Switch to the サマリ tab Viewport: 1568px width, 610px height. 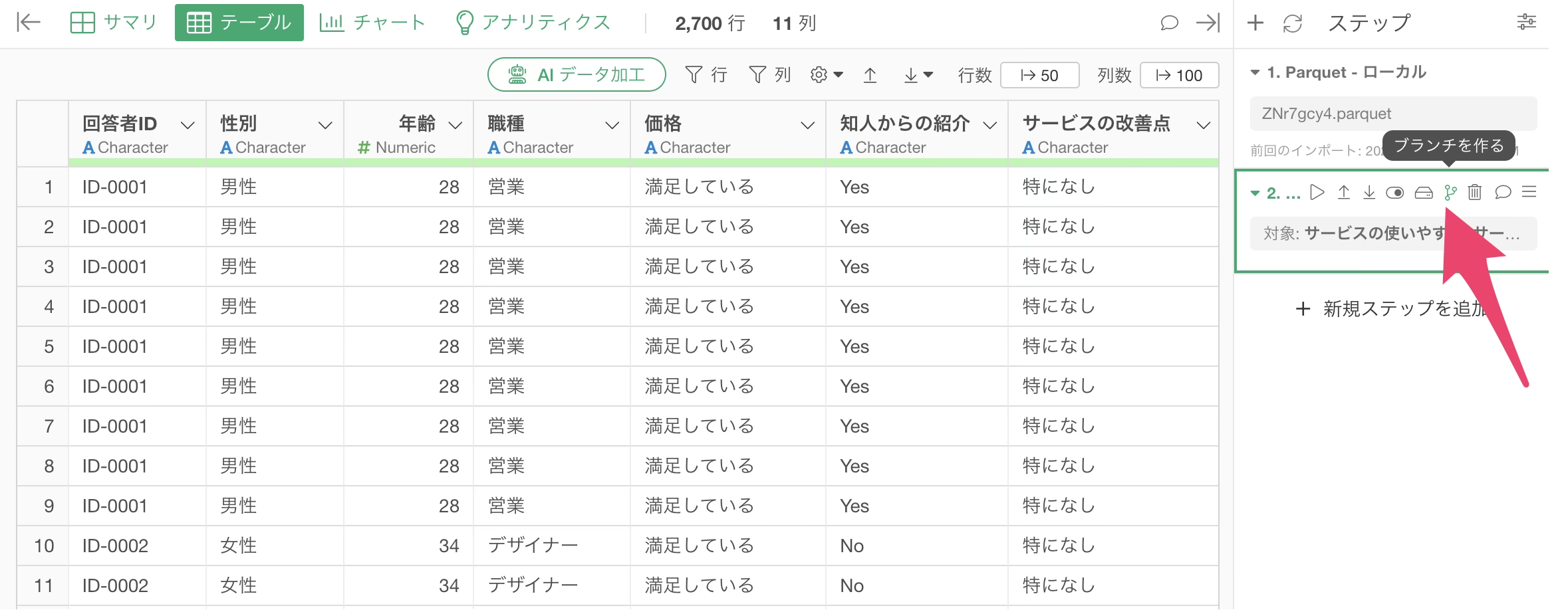114,23
